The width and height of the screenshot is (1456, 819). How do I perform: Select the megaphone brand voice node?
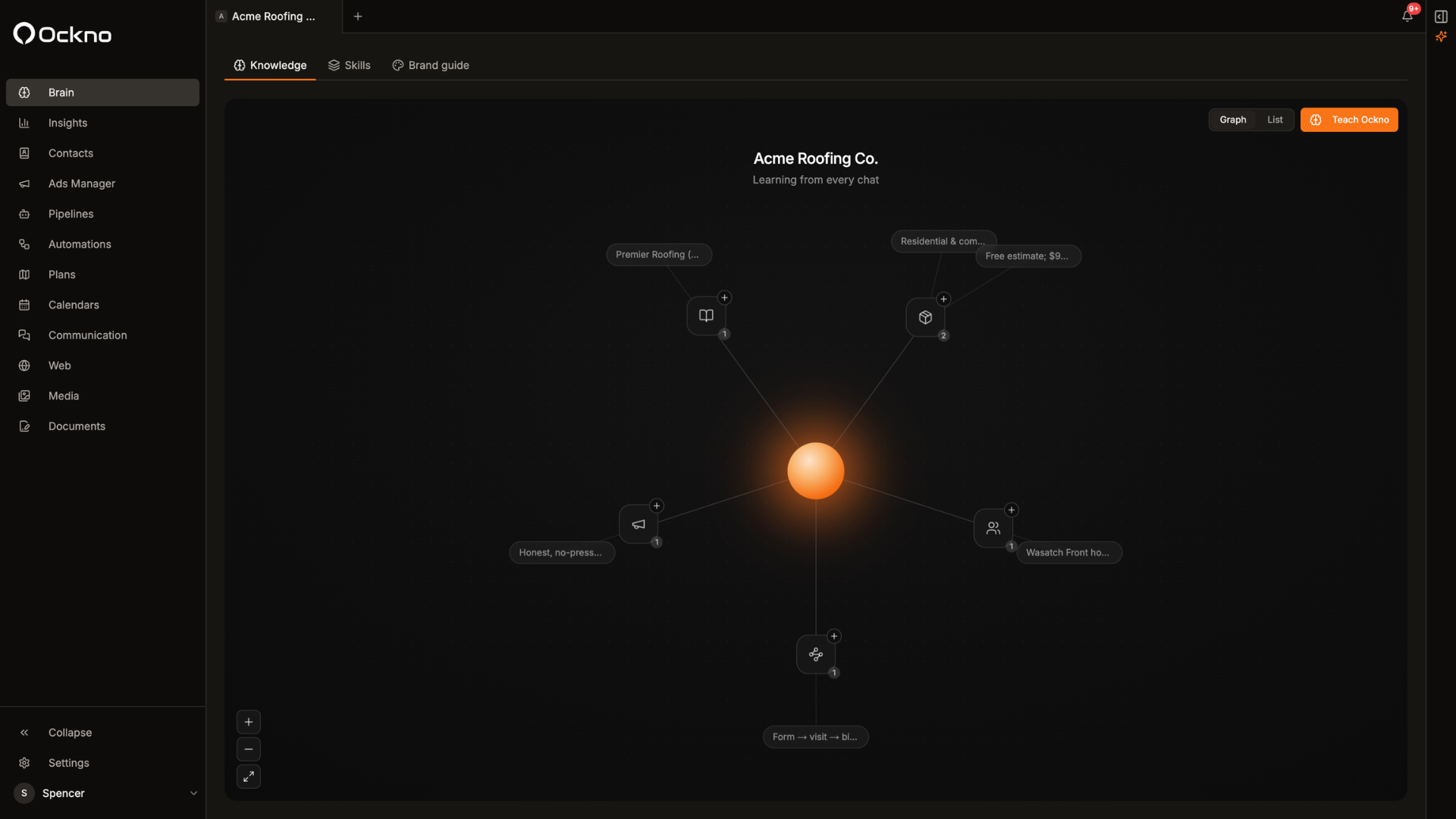tap(639, 524)
